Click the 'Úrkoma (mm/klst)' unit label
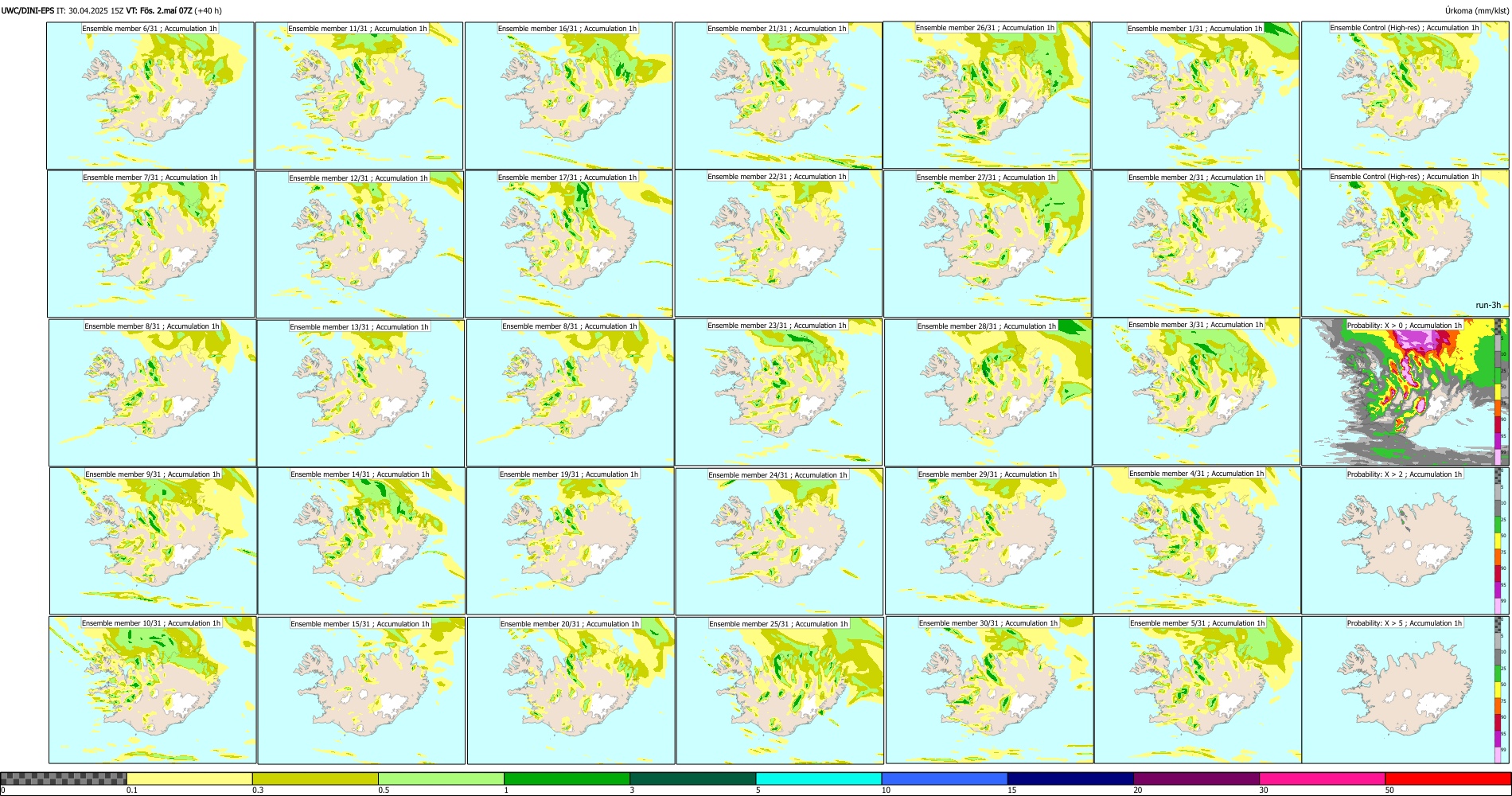This screenshot has width=1512, height=796. pyautogui.click(x=1477, y=10)
